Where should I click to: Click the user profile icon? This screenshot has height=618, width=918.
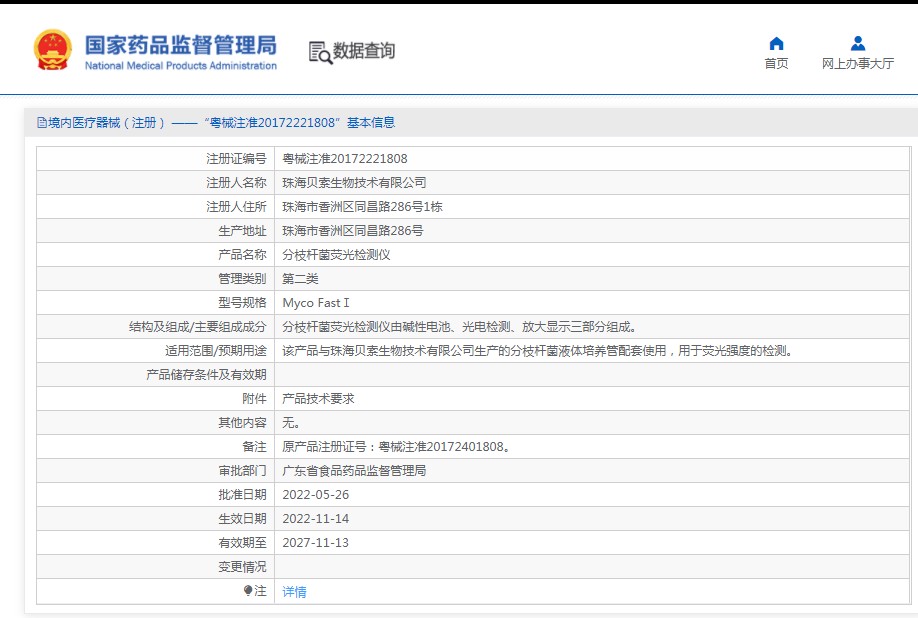point(857,43)
